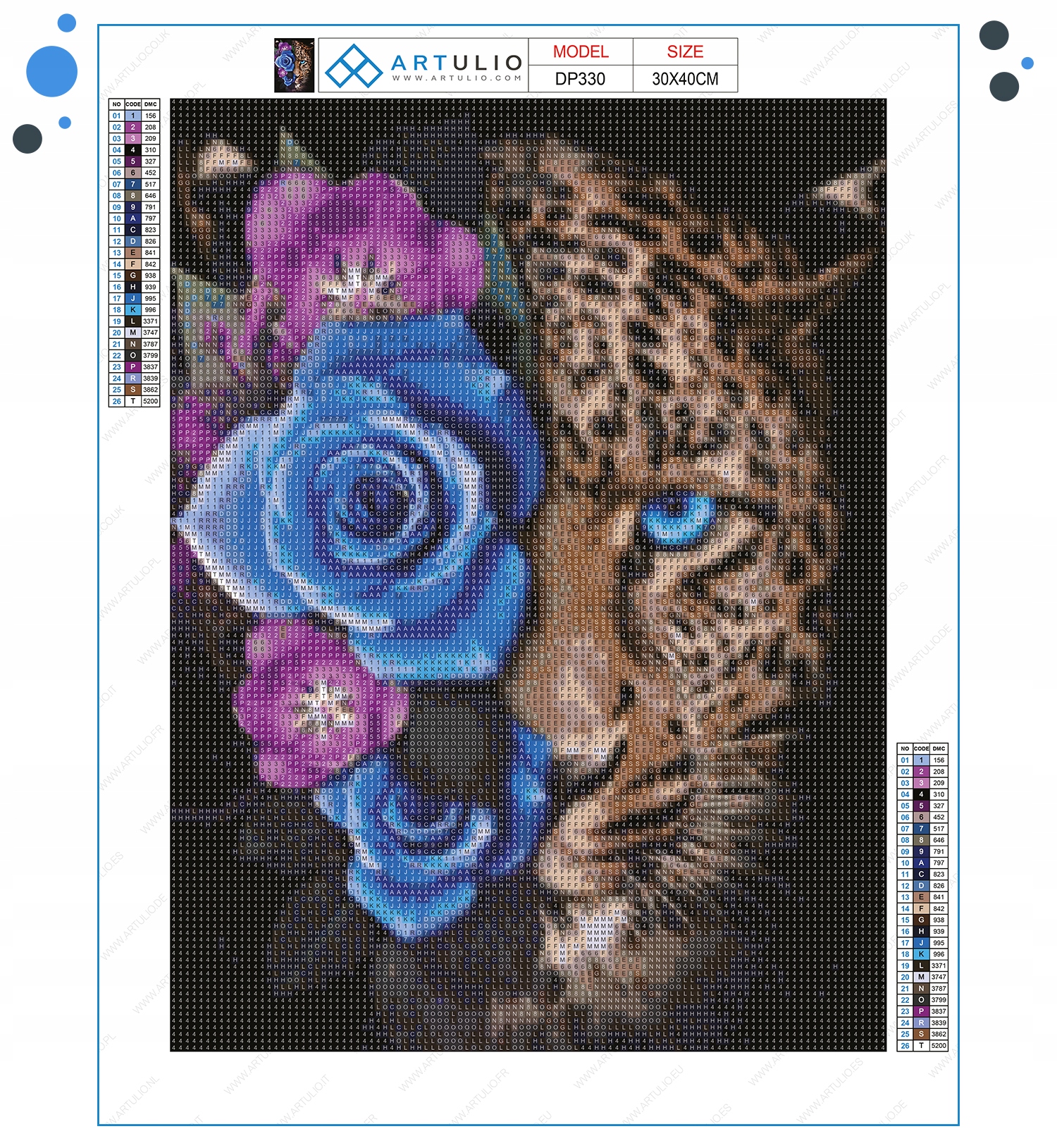Select the MODEL header cell

coord(581,52)
